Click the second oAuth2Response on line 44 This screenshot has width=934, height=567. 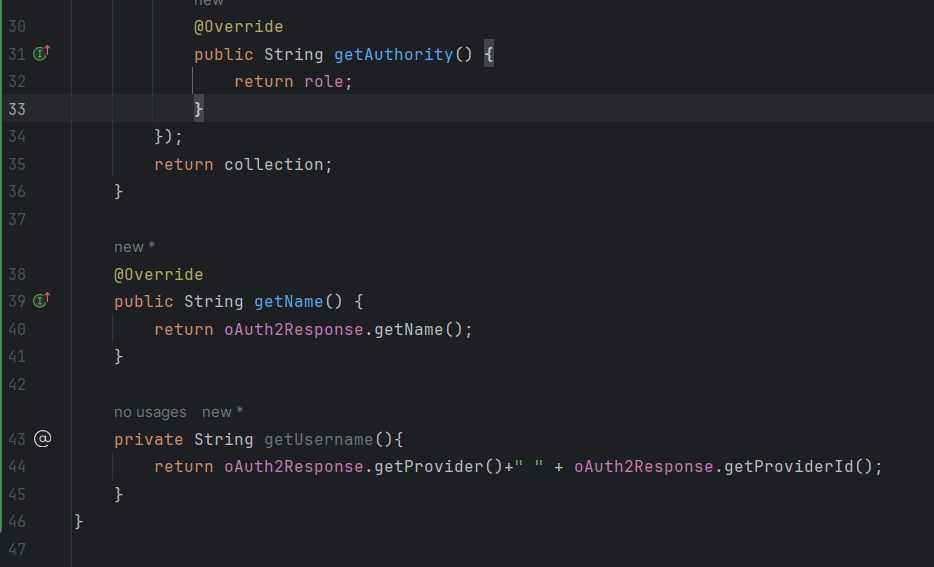(643, 466)
